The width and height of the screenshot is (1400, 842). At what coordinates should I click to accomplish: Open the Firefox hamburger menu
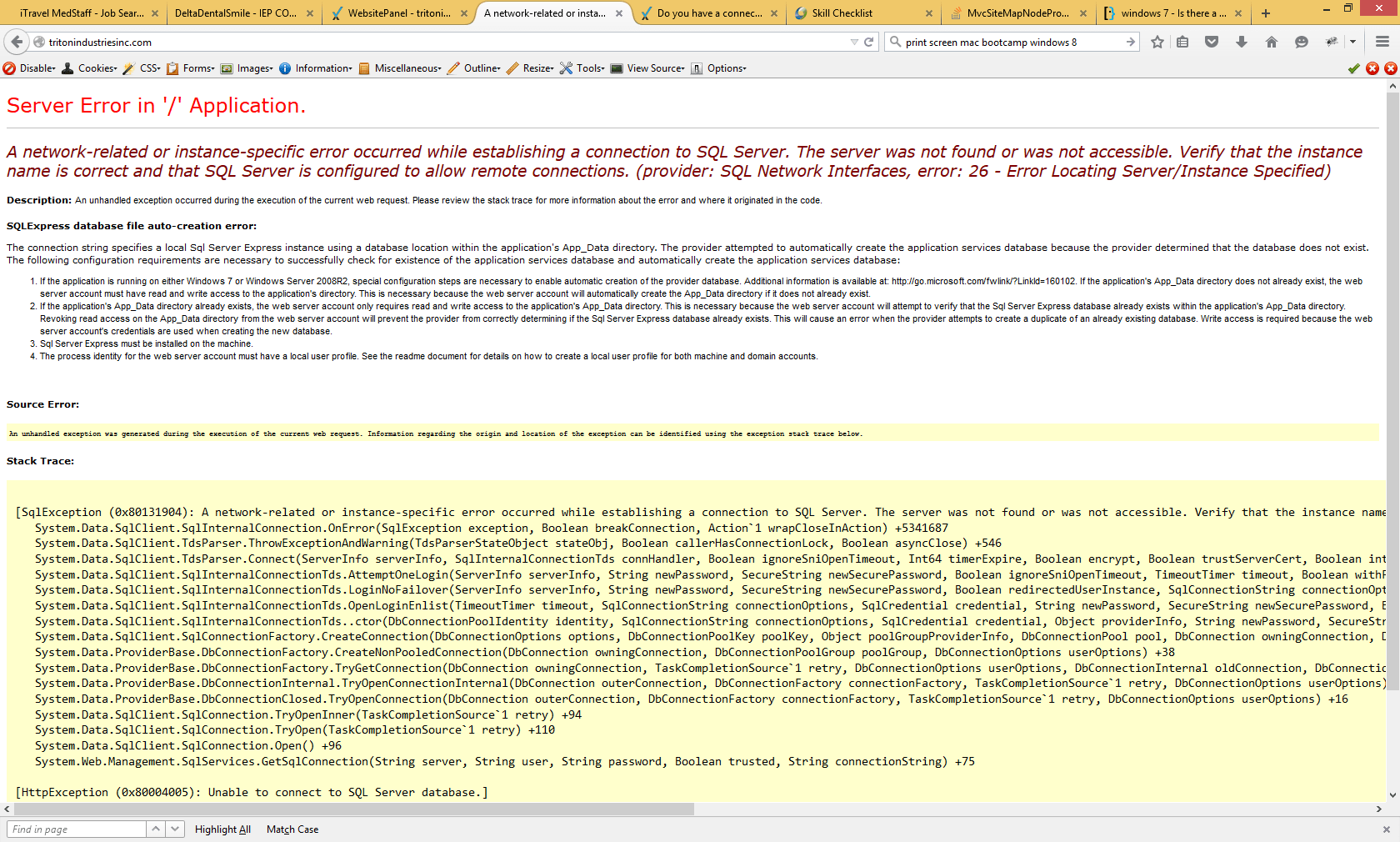click(x=1381, y=42)
